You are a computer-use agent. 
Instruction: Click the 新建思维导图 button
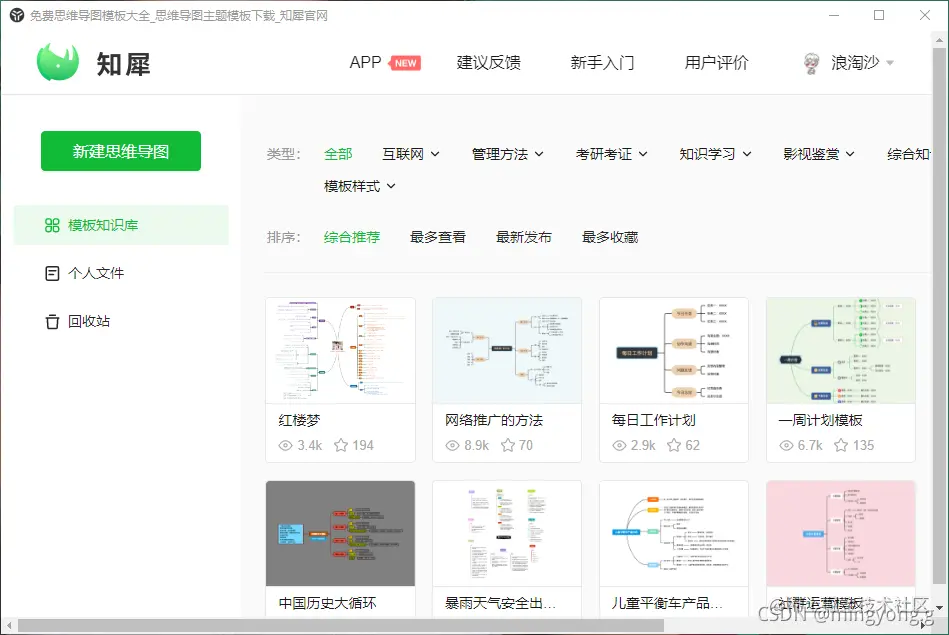120,150
